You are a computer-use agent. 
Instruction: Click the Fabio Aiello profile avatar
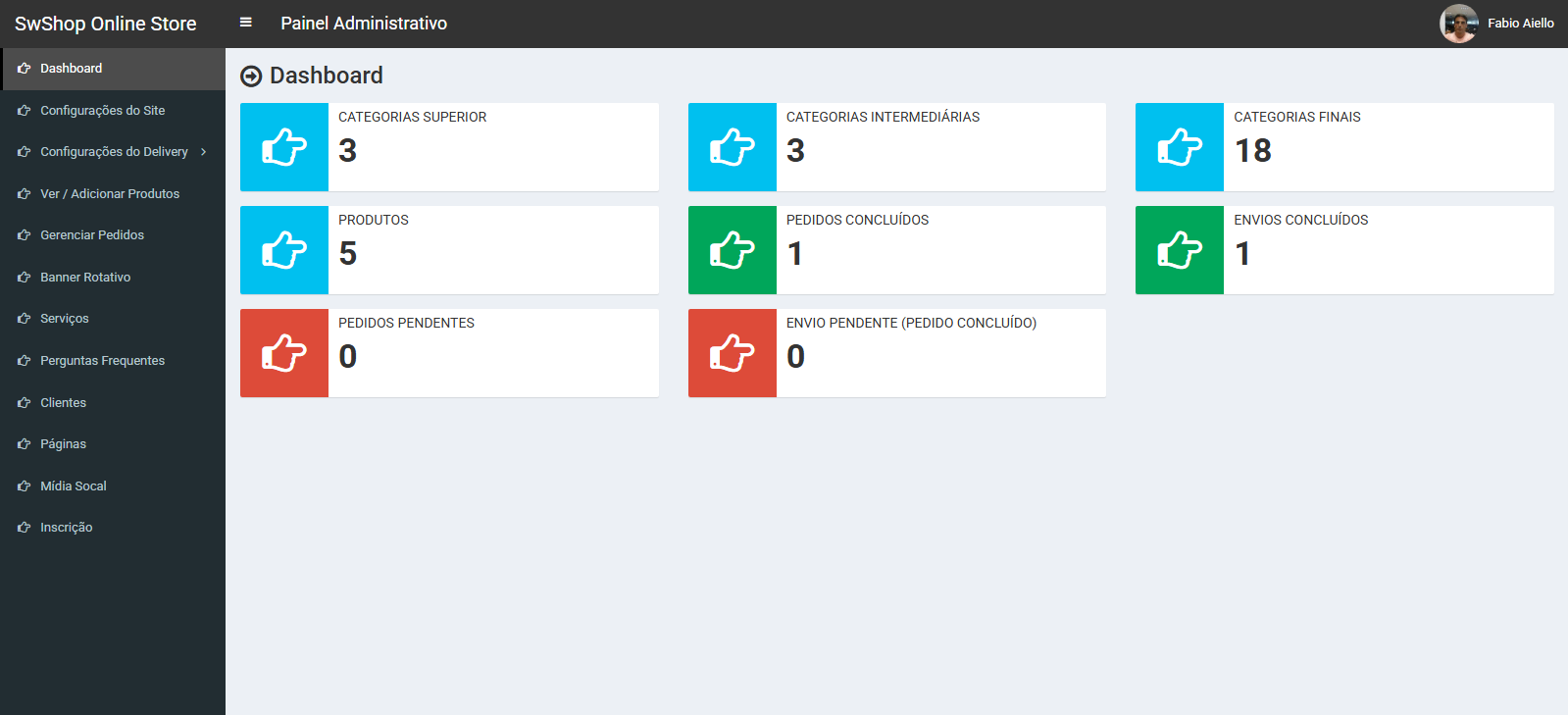[x=1458, y=24]
